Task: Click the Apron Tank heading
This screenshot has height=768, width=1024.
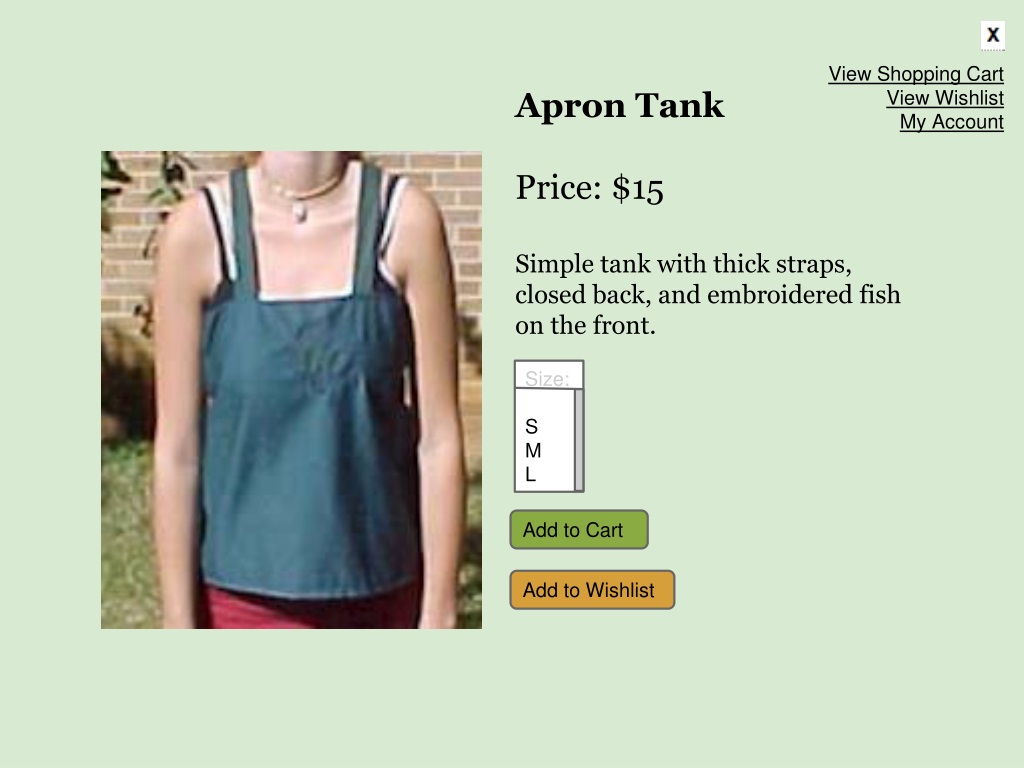Action: tap(619, 105)
